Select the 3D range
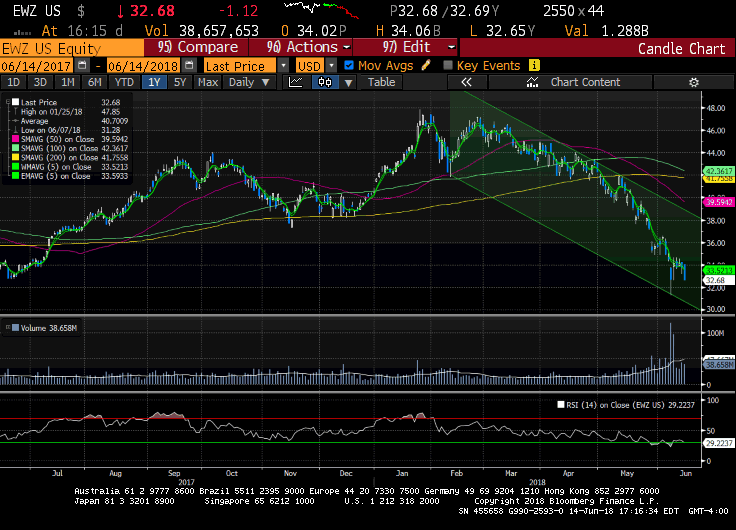 click(x=40, y=82)
